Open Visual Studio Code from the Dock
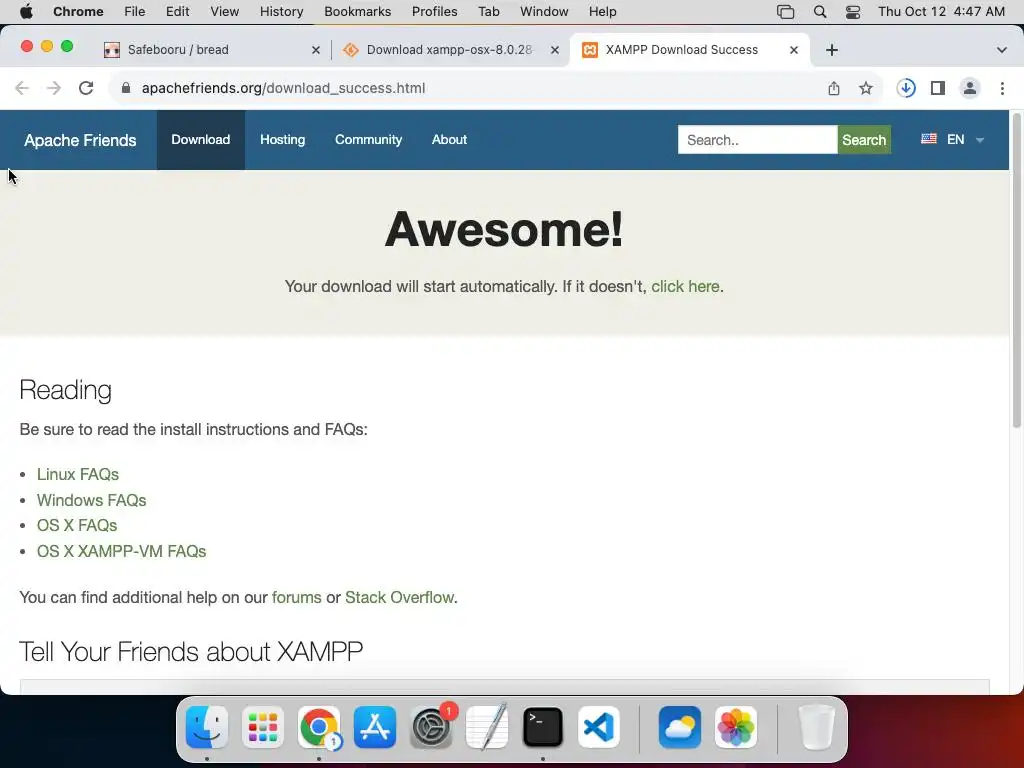This screenshot has height=768, width=1024. (x=599, y=727)
